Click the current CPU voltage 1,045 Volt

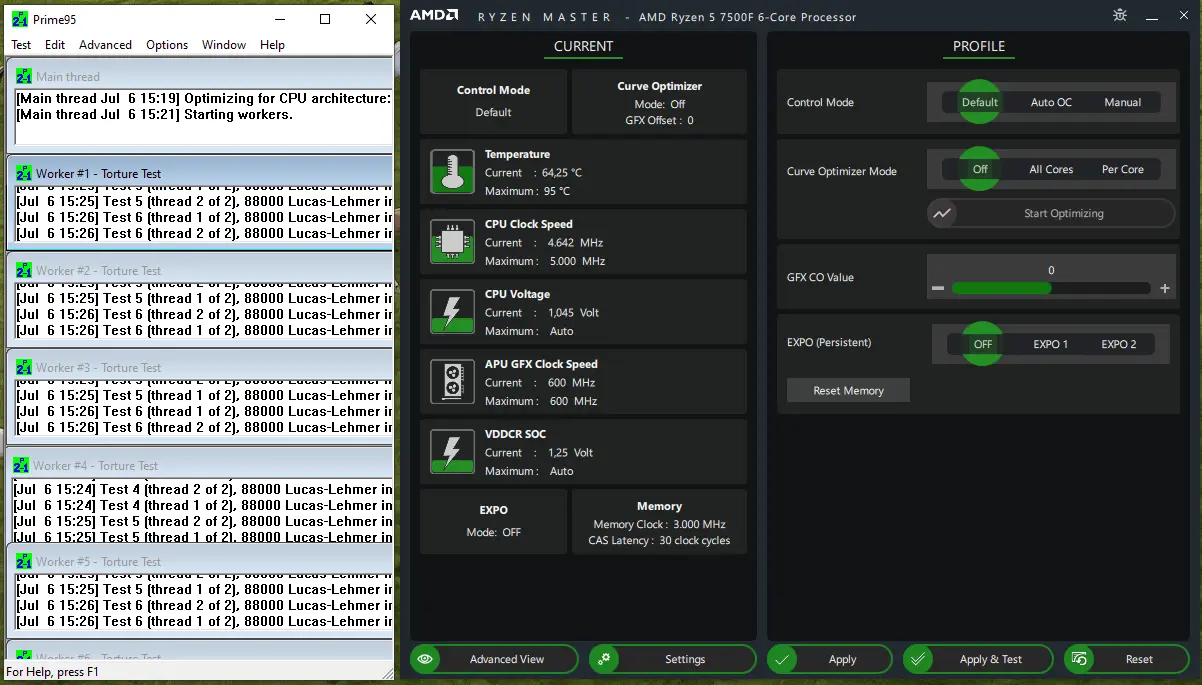[573, 313]
